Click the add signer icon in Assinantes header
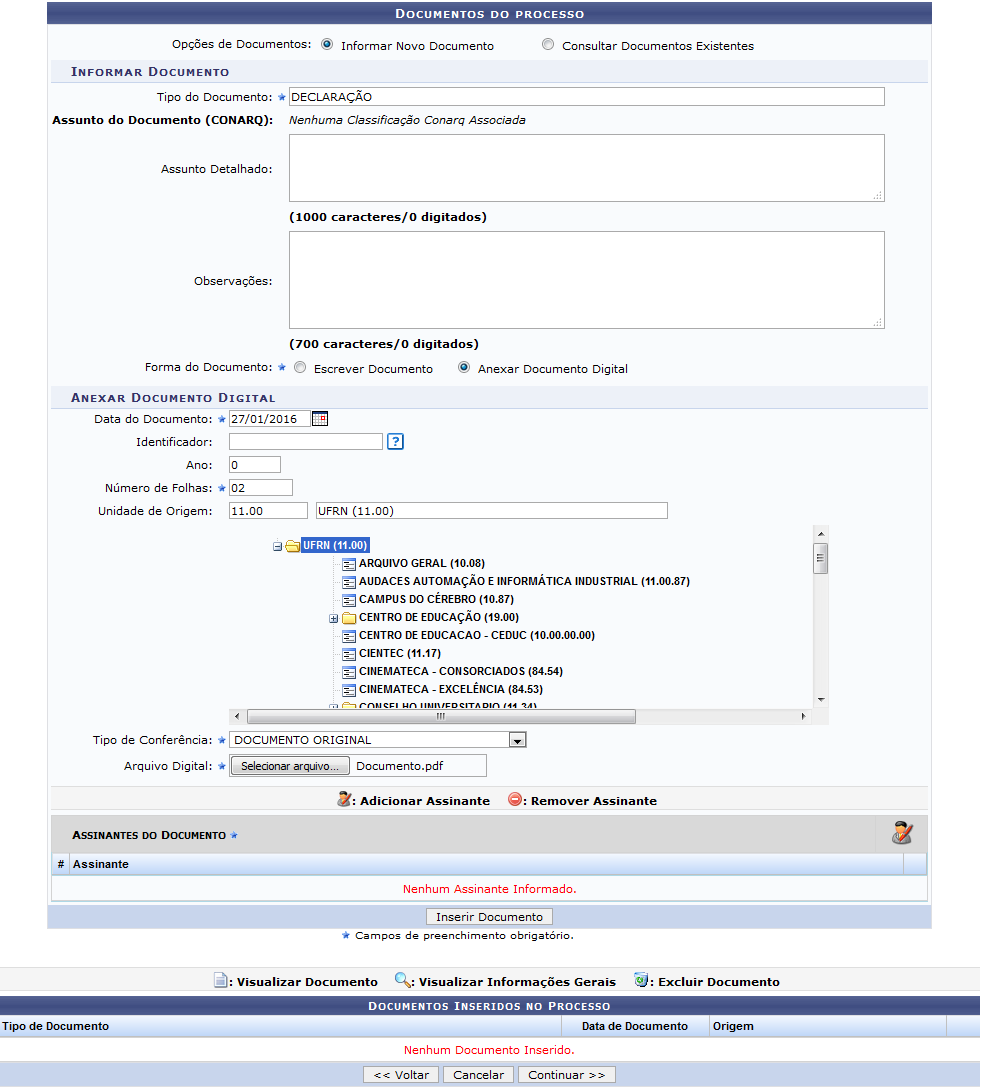 [x=902, y=833]
